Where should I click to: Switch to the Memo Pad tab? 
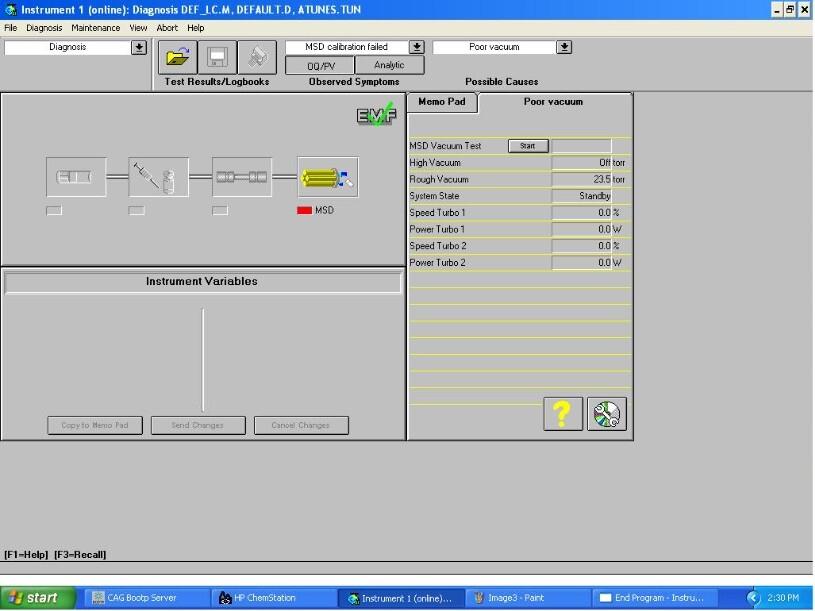tap(443, 102)
